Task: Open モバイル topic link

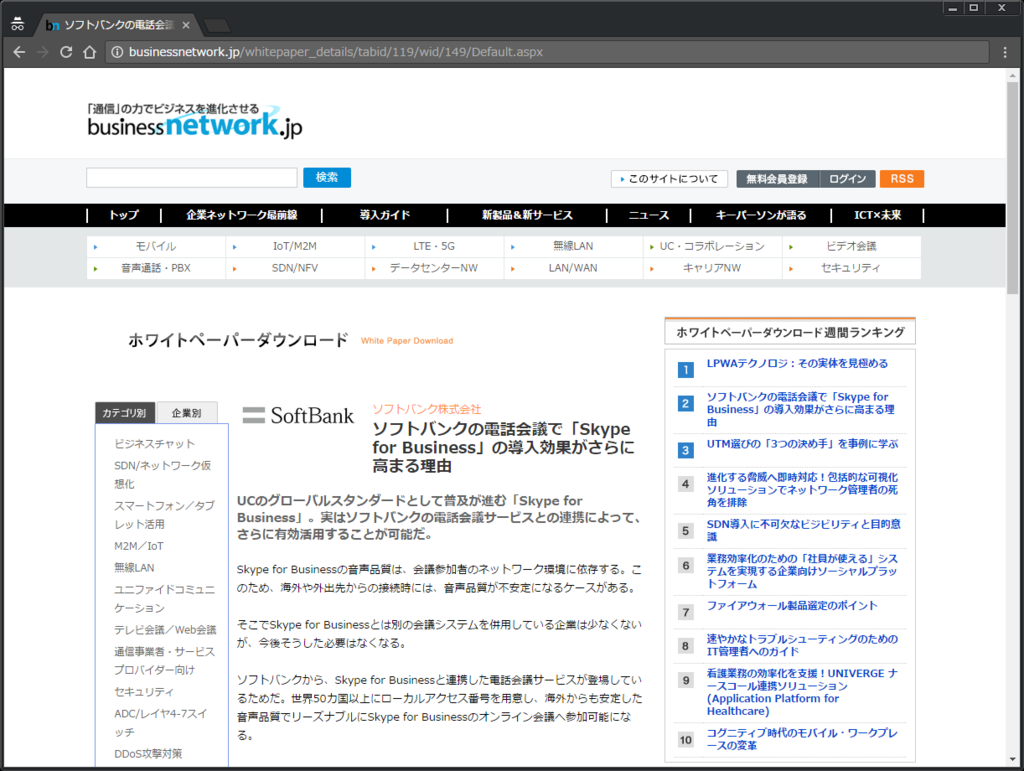Action: click(155, 246)
